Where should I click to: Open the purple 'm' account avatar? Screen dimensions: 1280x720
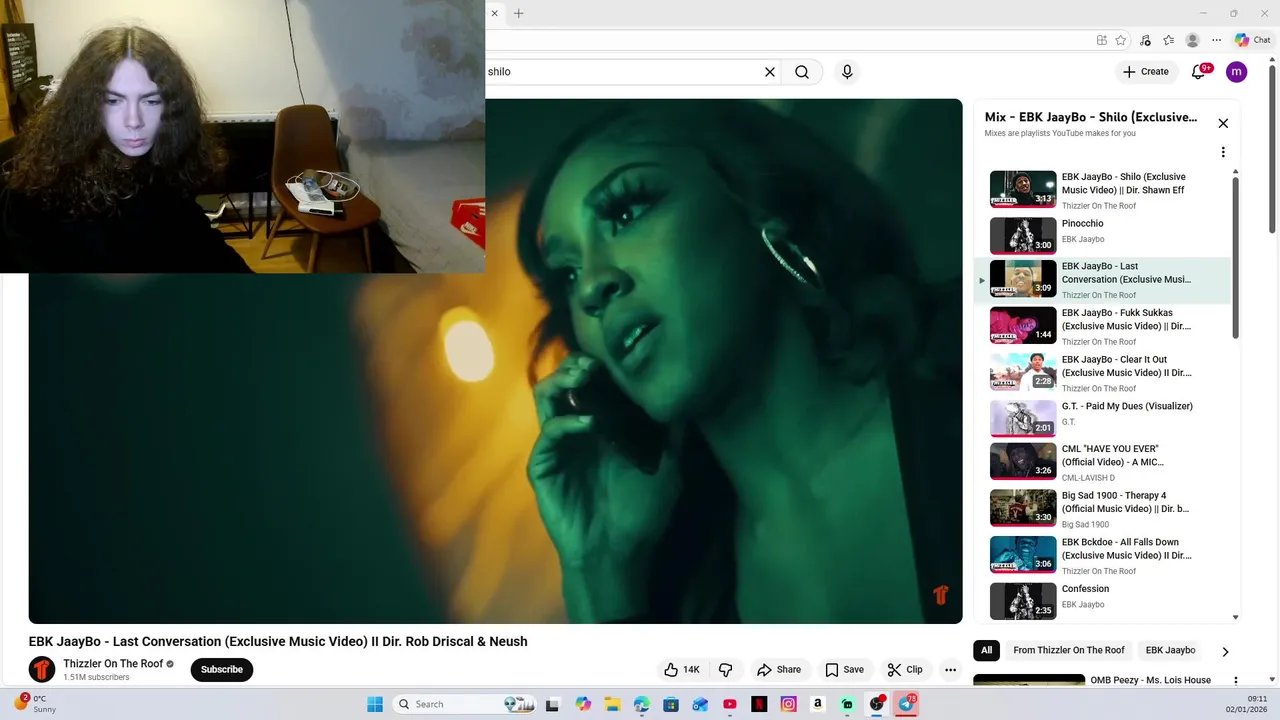coord(1236,72)
